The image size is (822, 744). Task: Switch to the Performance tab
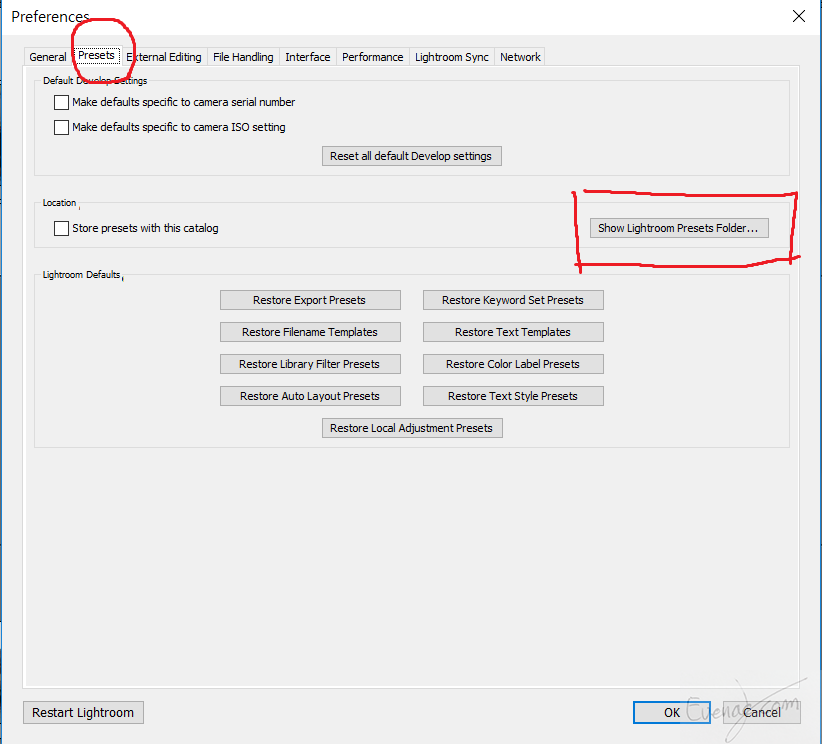point(373,57)
